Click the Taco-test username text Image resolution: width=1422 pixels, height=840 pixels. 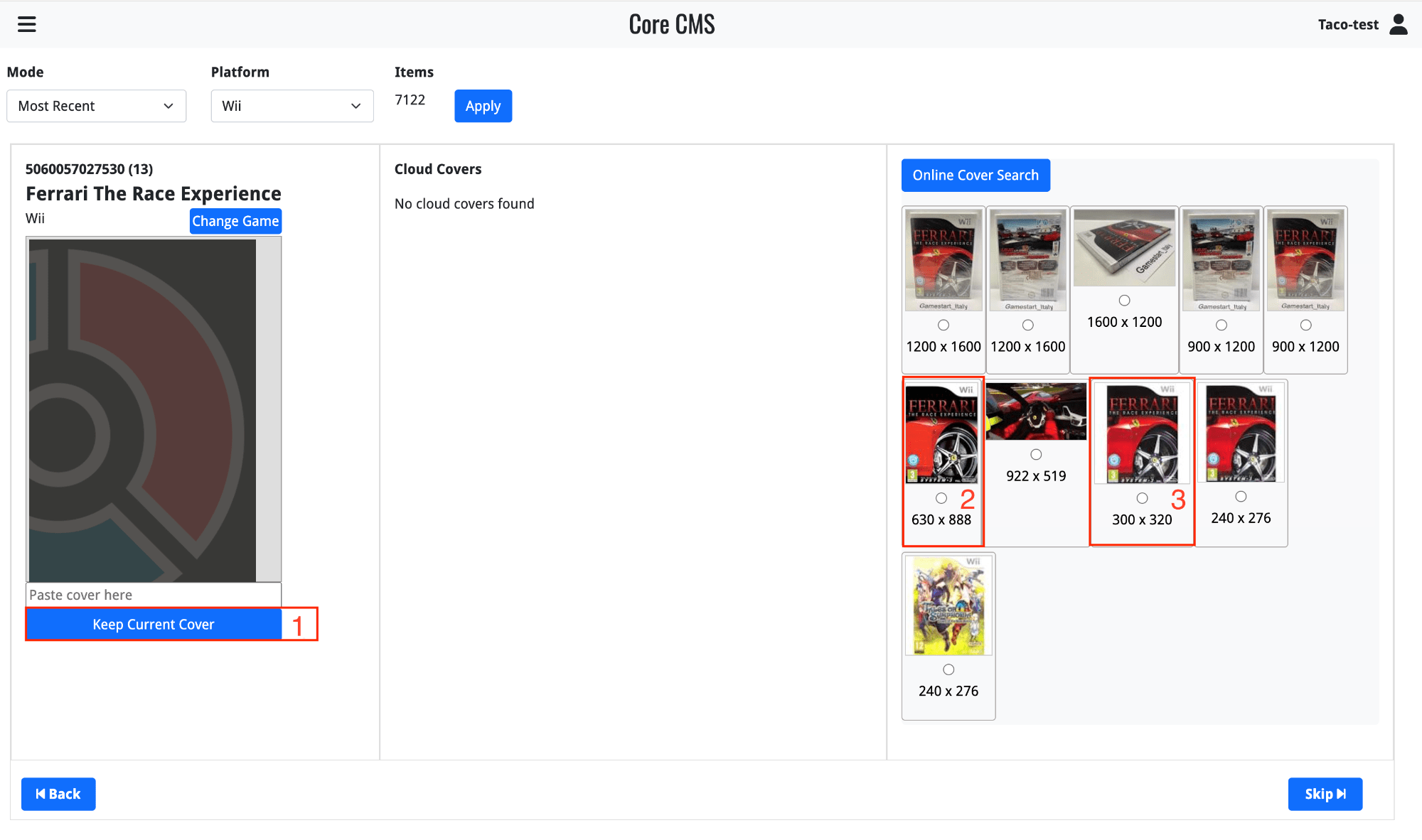[1348, 24]
